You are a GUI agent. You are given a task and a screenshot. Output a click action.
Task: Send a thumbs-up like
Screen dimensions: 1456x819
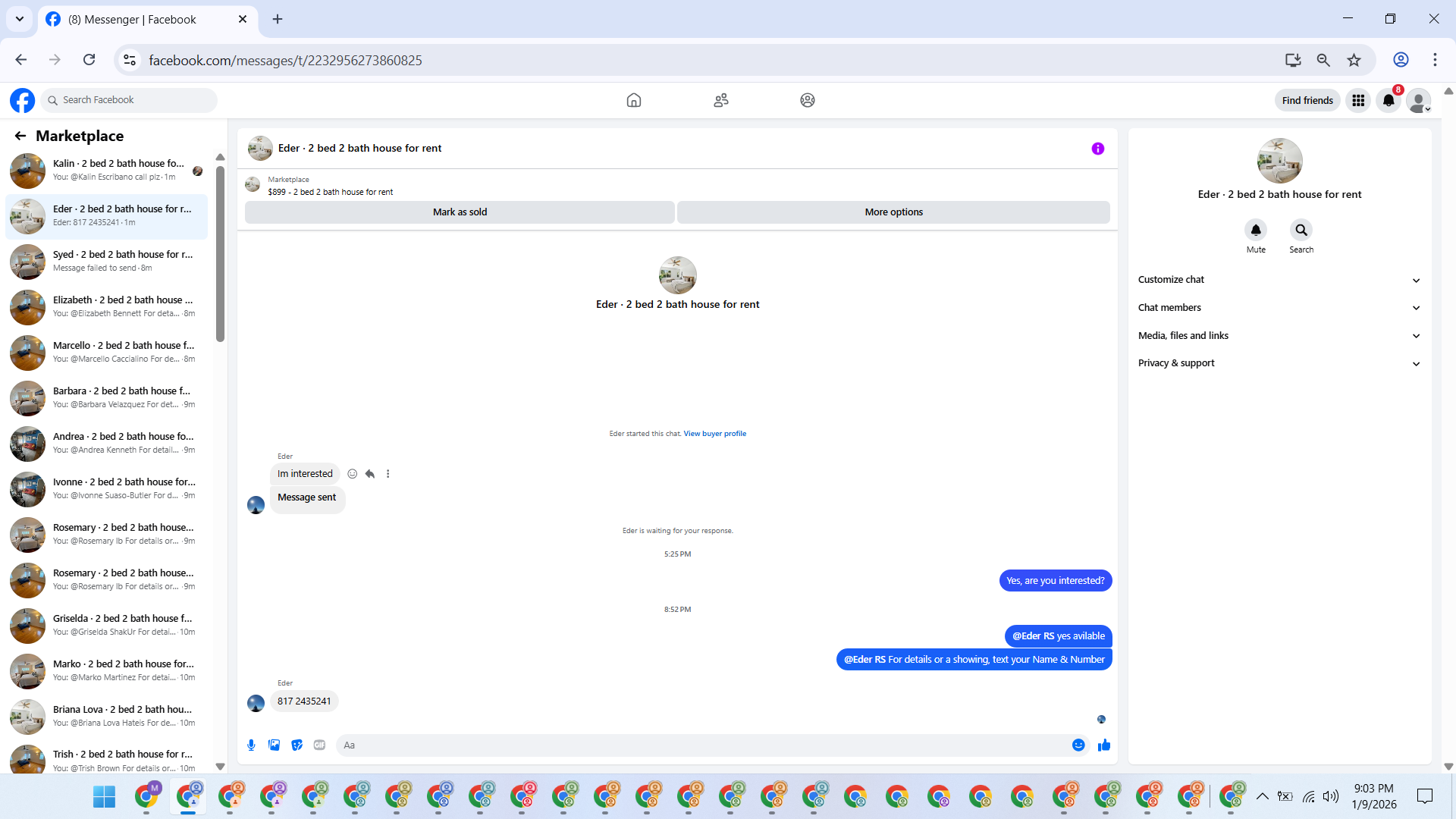click(1103, 745)
